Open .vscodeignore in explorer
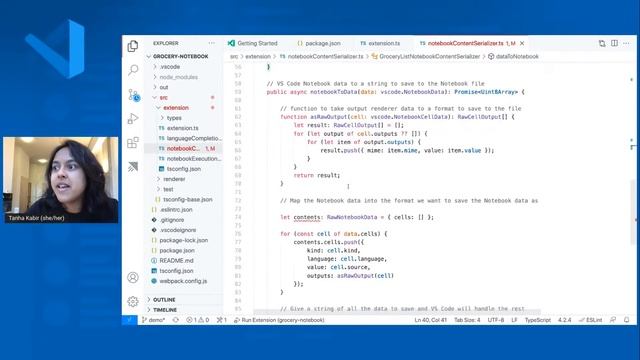Viewport: 640px width, 360px height. pos(178,230)
